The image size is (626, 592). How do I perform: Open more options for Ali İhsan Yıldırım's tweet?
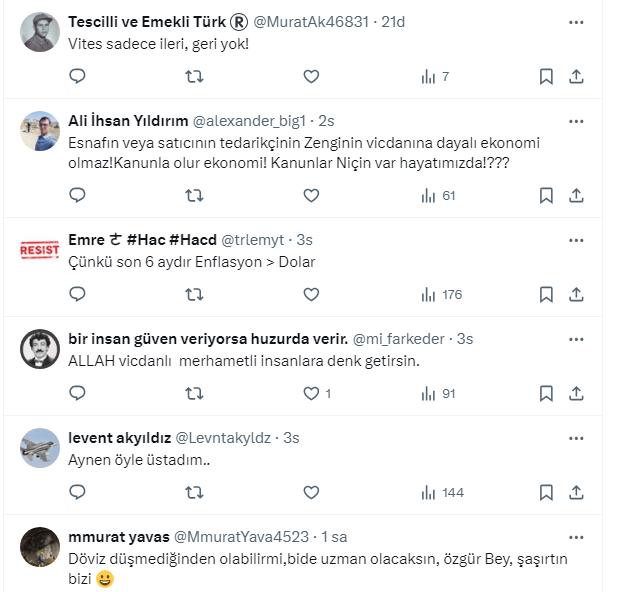(576, 121)
